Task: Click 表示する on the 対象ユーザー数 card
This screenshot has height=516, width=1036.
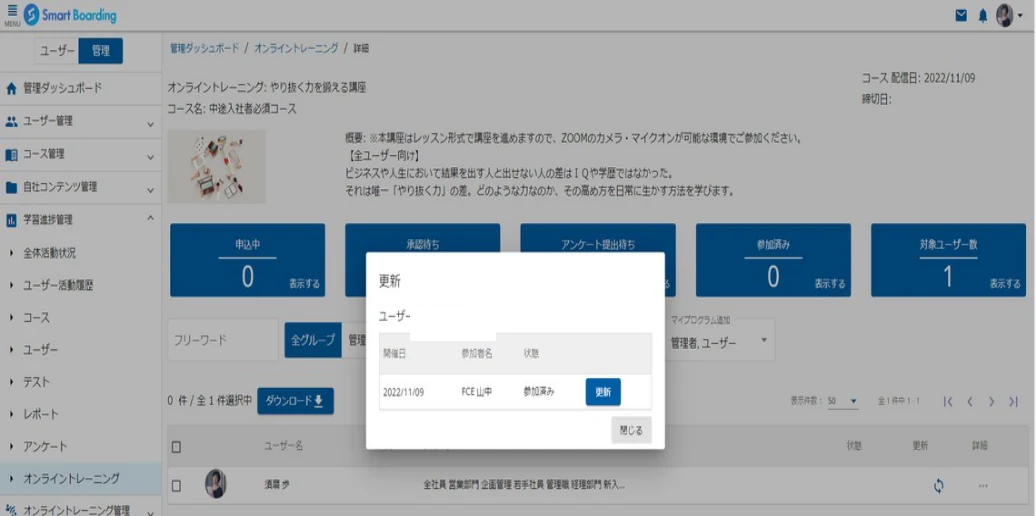Action: pyautogui.click(x=1005, y=284)
